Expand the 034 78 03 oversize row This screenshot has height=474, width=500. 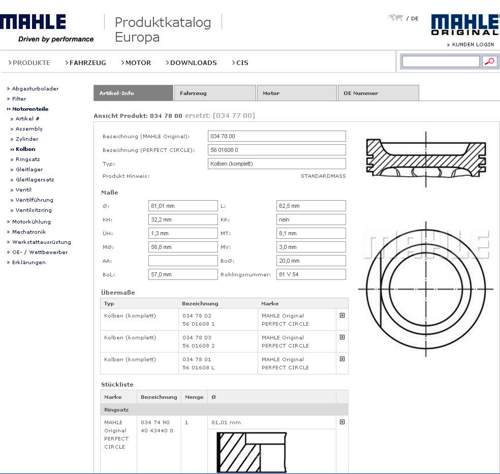[x=342, y=337]
